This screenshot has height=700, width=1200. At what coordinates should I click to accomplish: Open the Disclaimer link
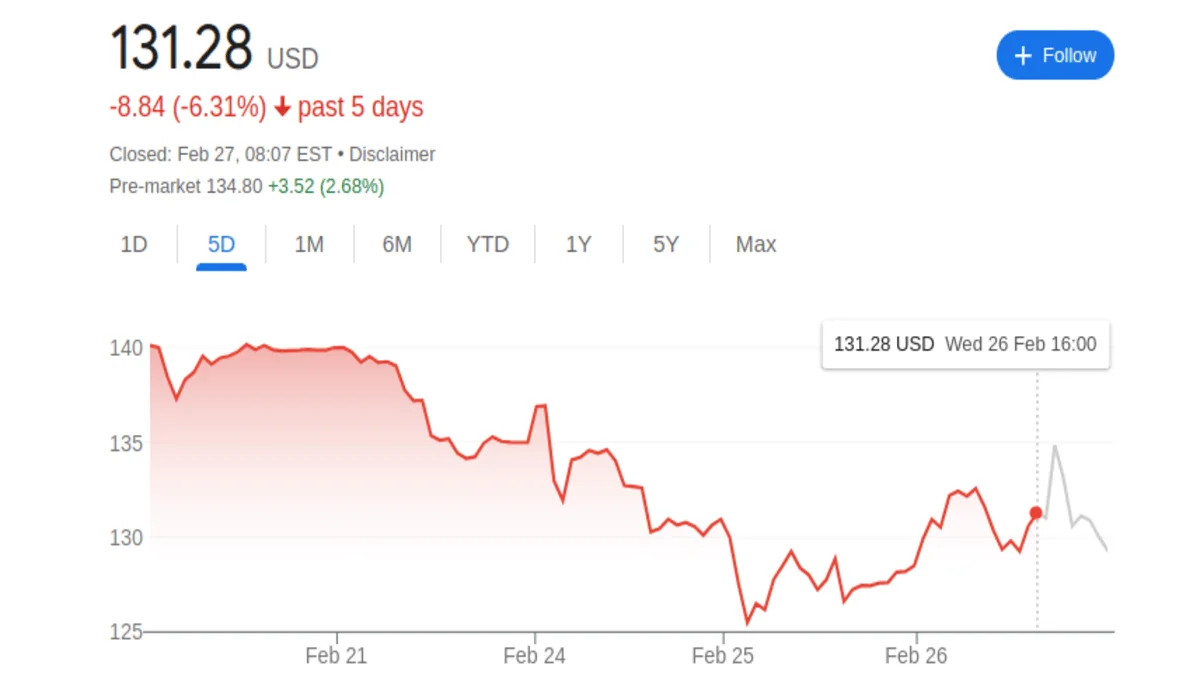tap(392, 155)
